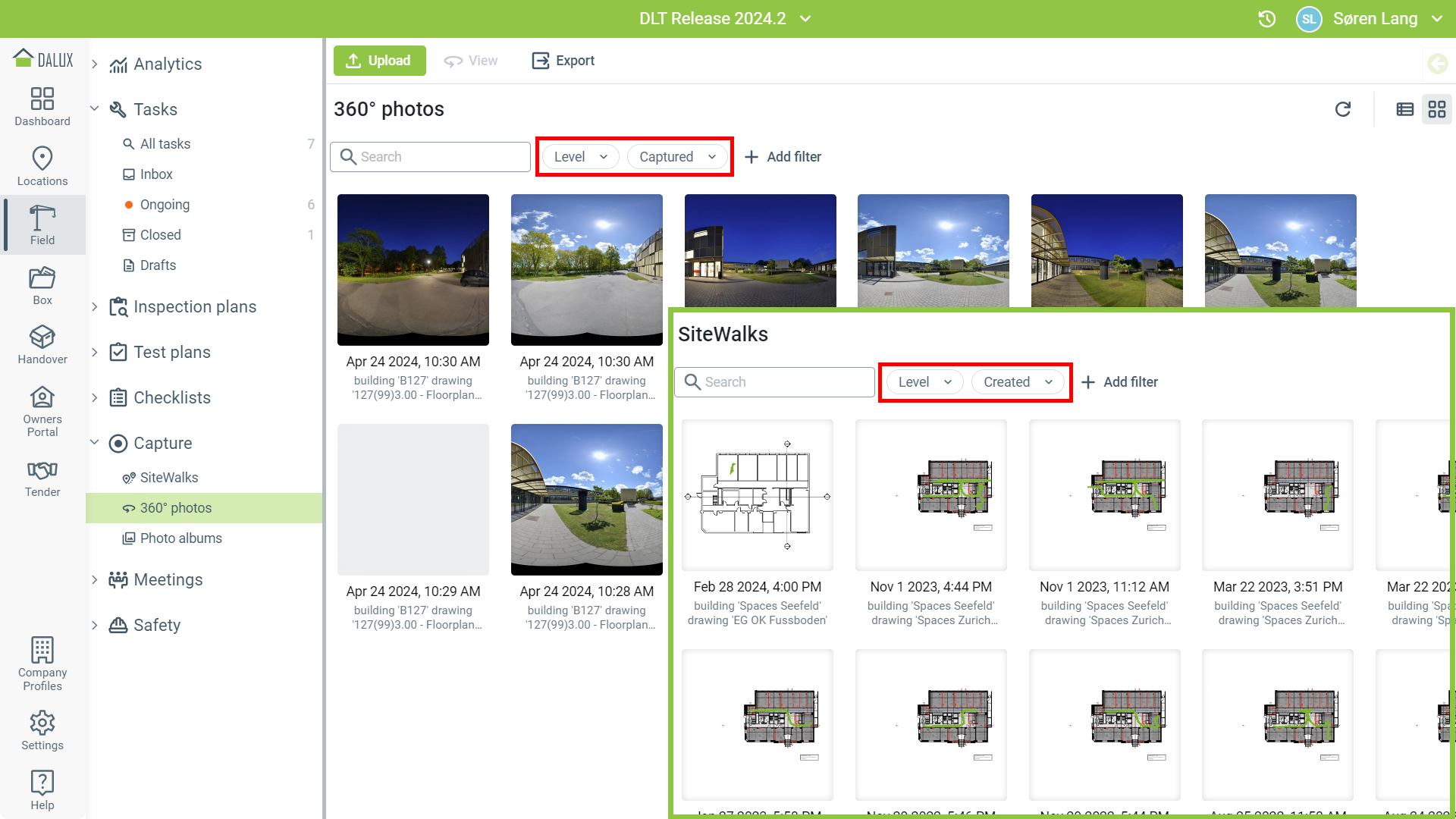Open the Level filter in SiteWalks
Image resolution: width=1456 pixels, height=819 pixels.
(x=925, y=382)
